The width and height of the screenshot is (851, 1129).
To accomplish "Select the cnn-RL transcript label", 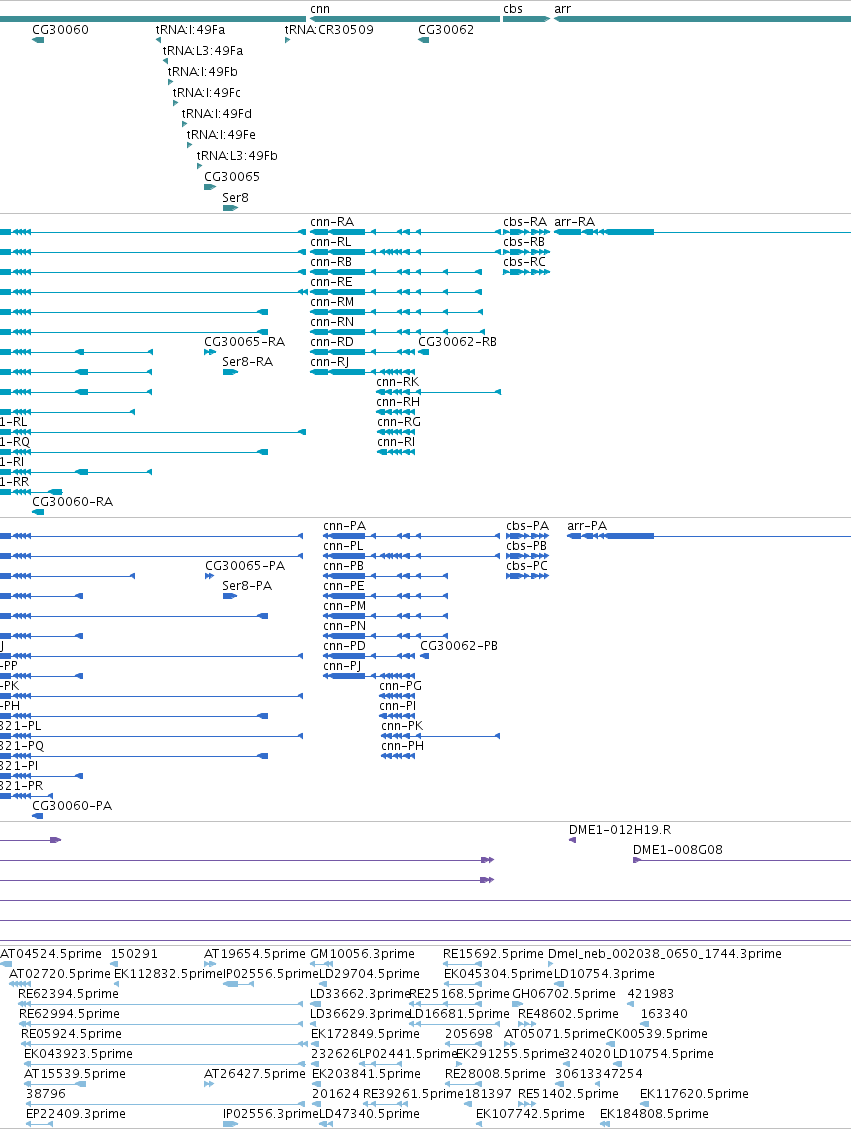I will tap(330, 242).
